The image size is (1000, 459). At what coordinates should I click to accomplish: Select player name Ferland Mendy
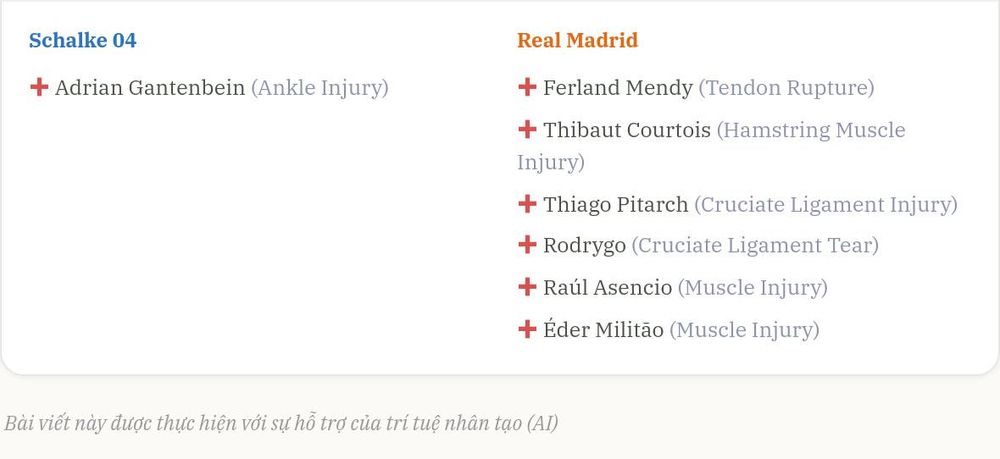[x=618, y=87]
